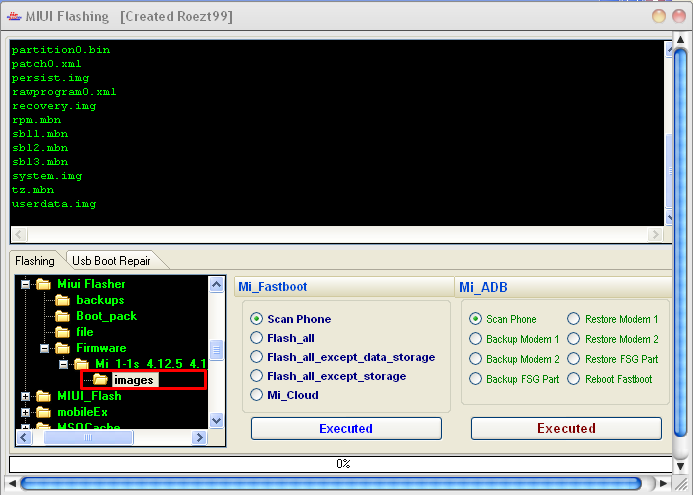Click tz.mbn in the log output
The height and width of the screenshot is (495, 693).
(x=33, y=190)
